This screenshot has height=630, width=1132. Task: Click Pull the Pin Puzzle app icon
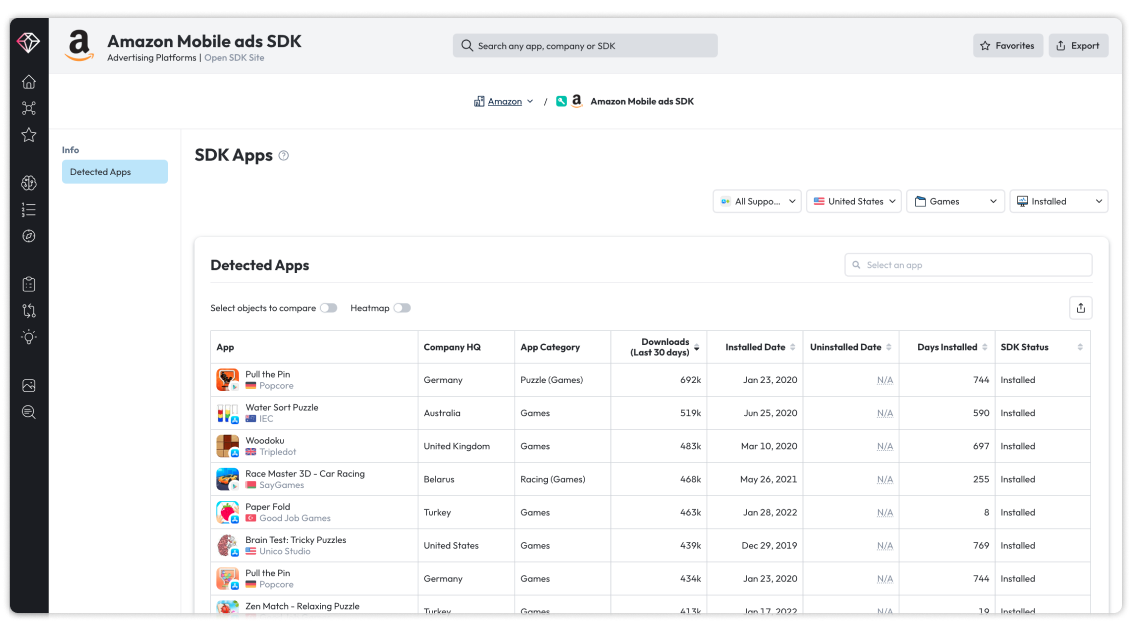tap(227, 380)
